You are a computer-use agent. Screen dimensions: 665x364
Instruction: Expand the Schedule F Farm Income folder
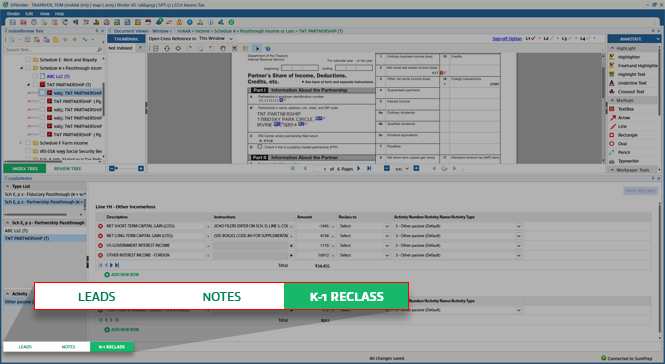pyautogui.click(x=20, y=143)
